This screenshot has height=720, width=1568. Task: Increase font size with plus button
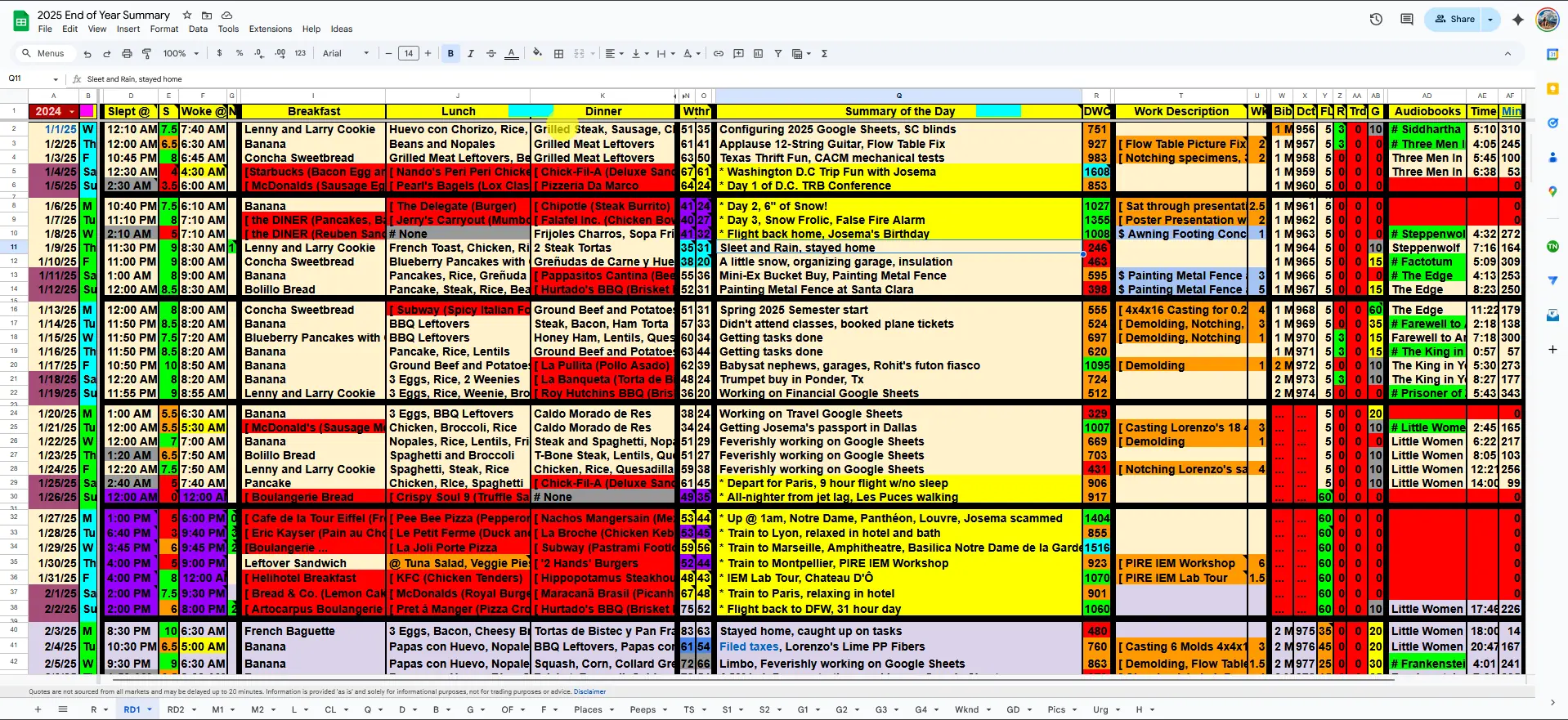point(428,54)
